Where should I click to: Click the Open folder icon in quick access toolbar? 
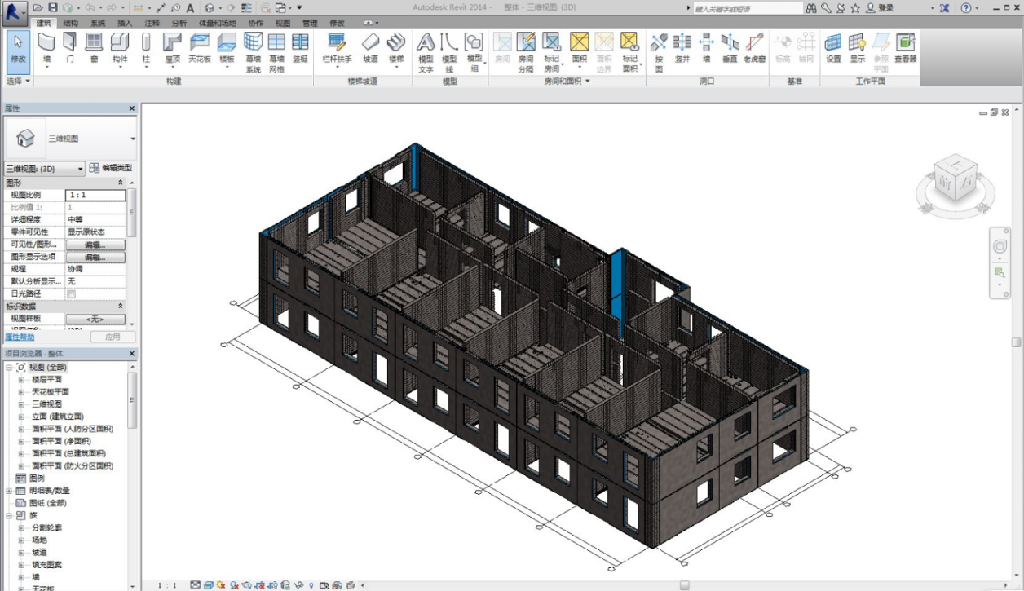(x=38, y=8)
